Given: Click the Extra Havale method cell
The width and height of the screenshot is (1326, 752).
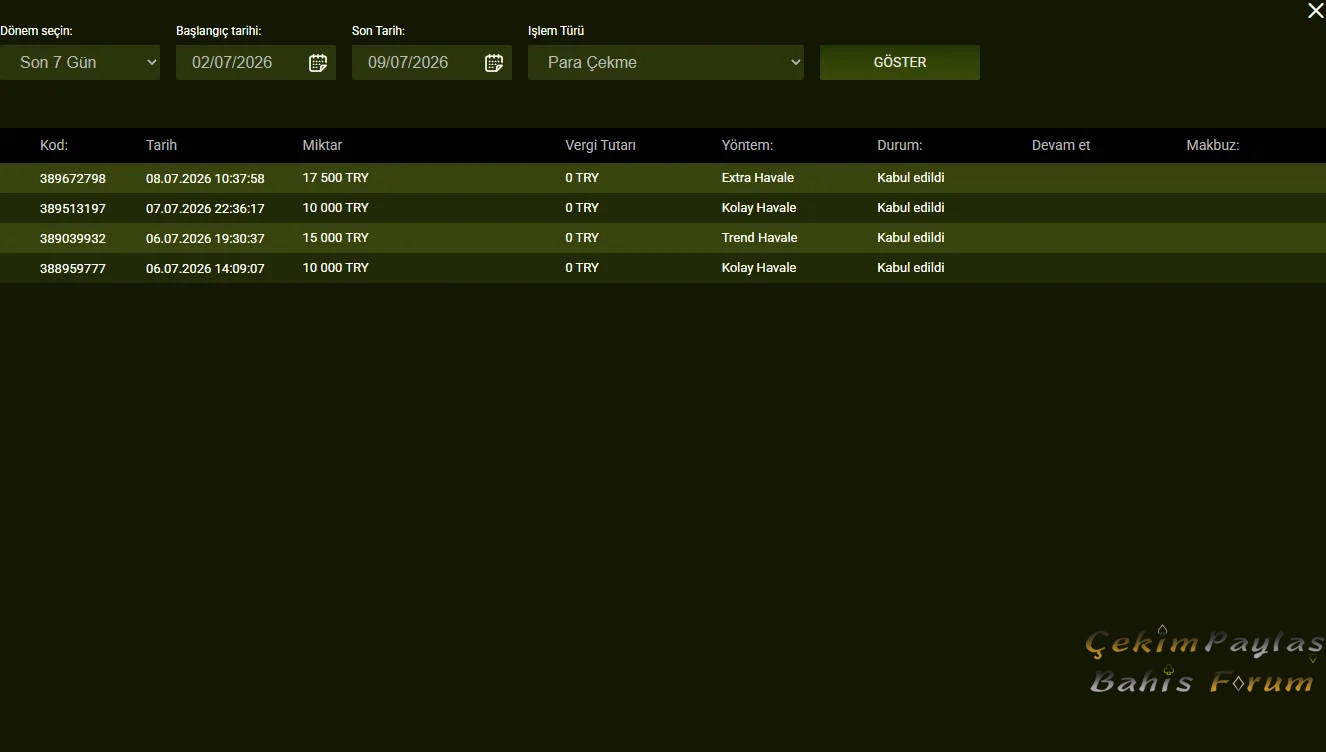Looking at the screenshot, I should click(x=757, y=178).
